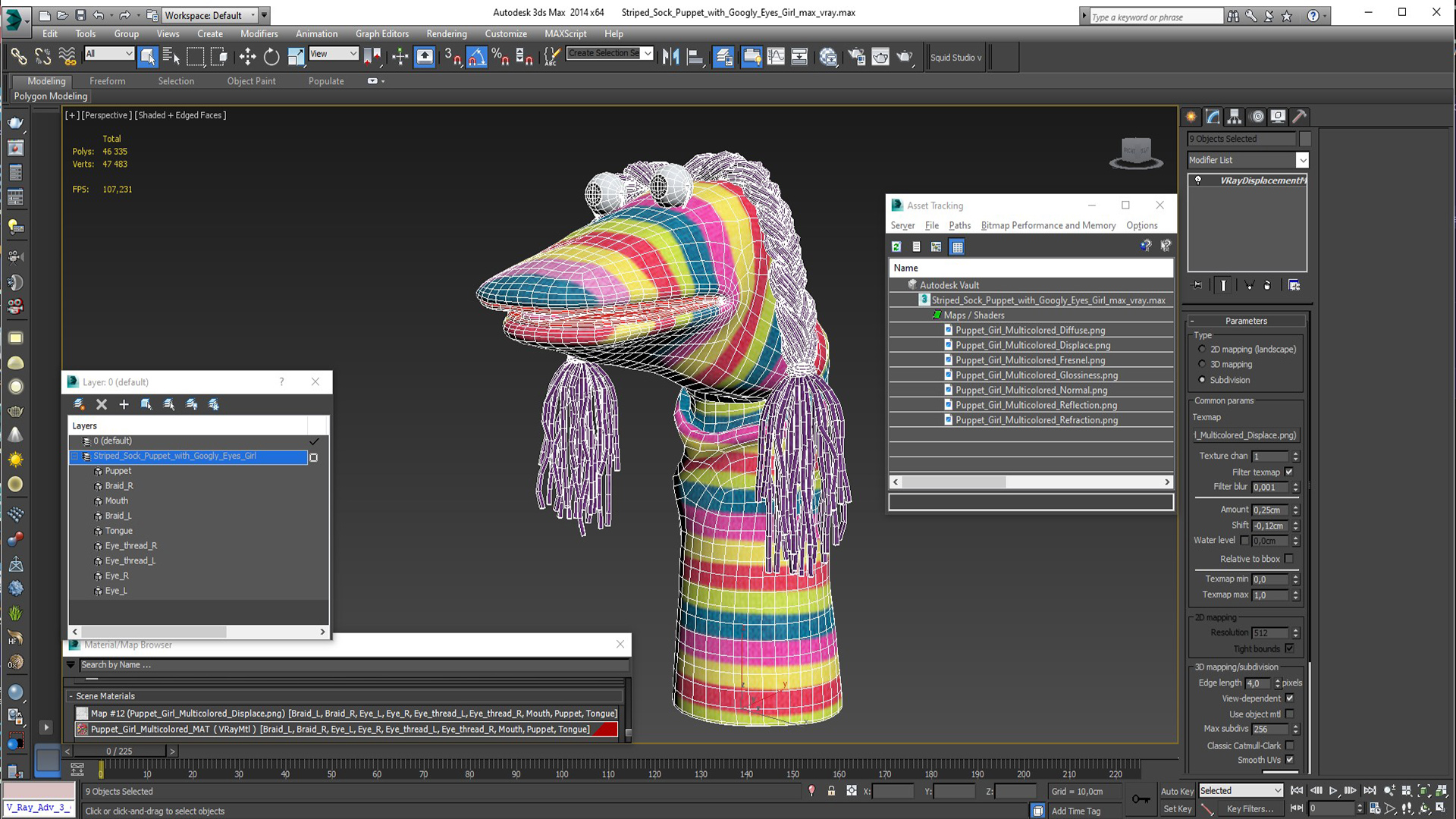Switch to the Object Paint ribbon tab
Image resolution: width=1456 pixels, height=819 pixels.
click(x=251, y=81)
